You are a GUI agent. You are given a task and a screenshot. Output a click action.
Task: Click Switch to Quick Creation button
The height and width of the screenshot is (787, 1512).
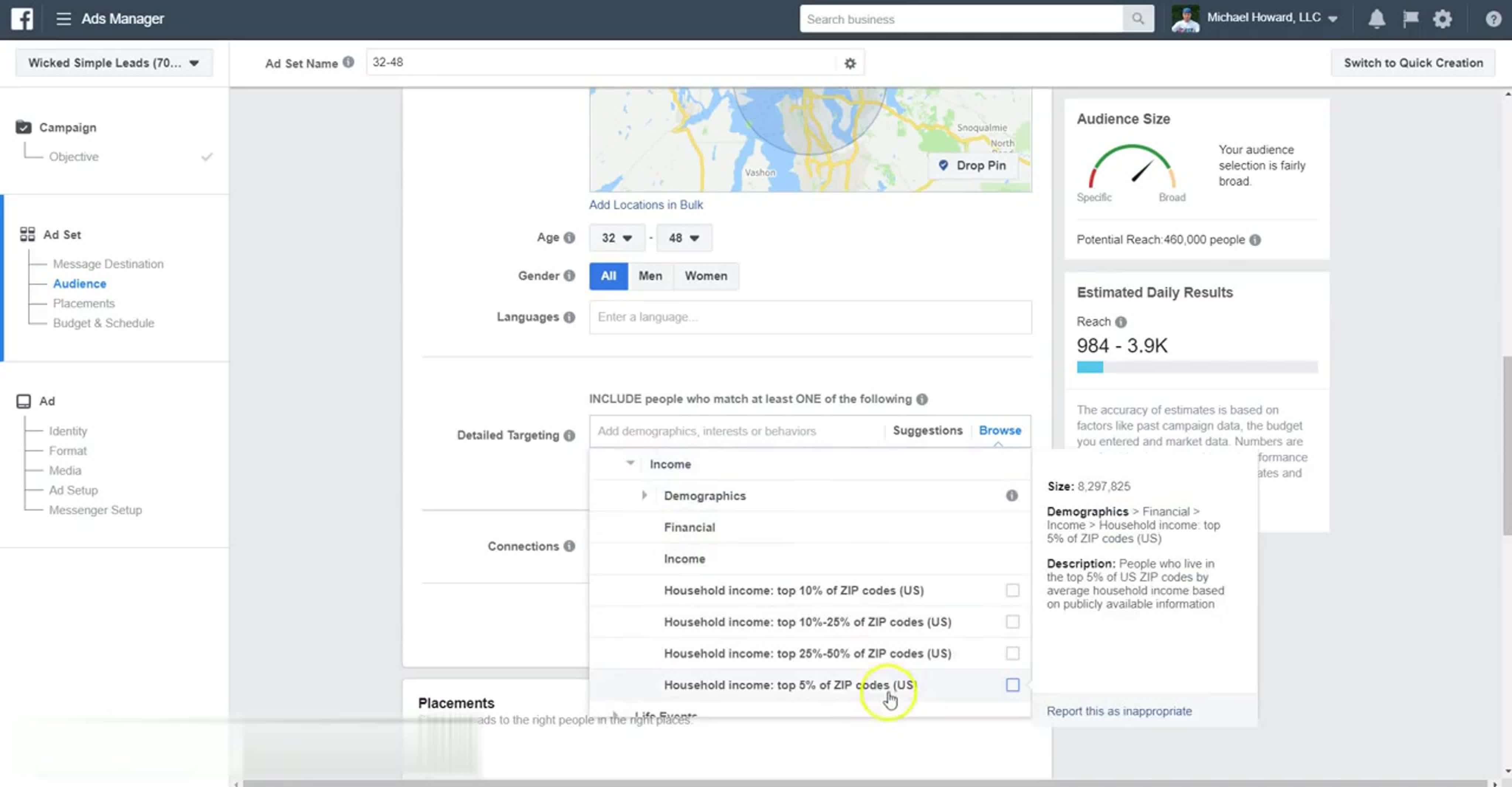[1413, 63]
